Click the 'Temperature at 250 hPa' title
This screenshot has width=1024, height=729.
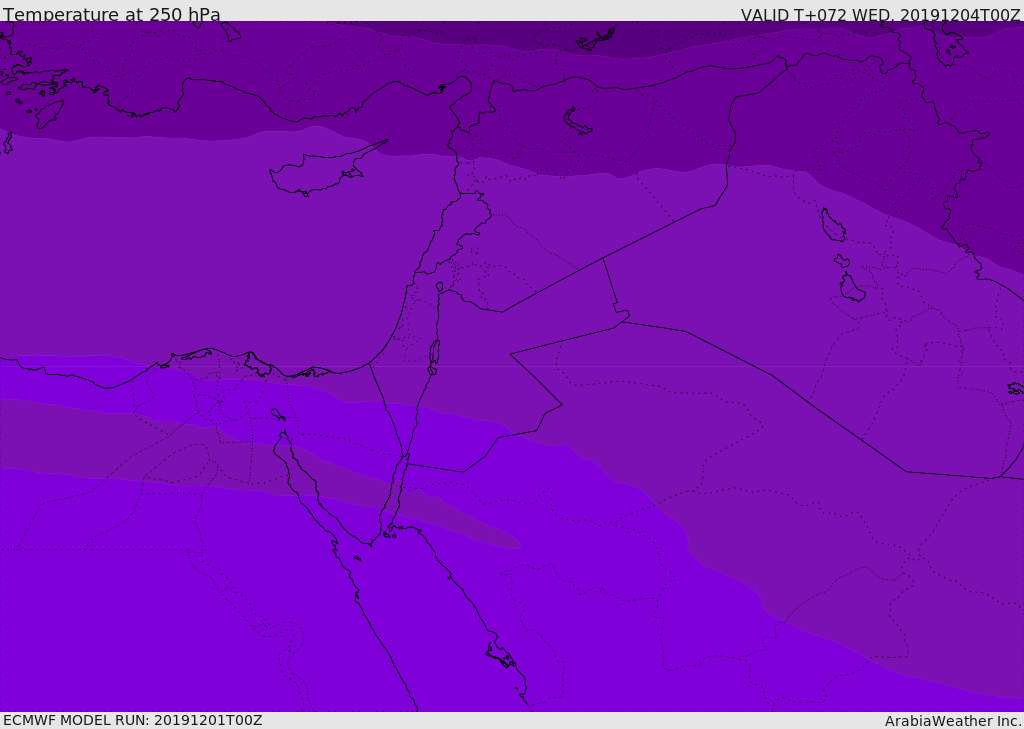tap(112, 14)
